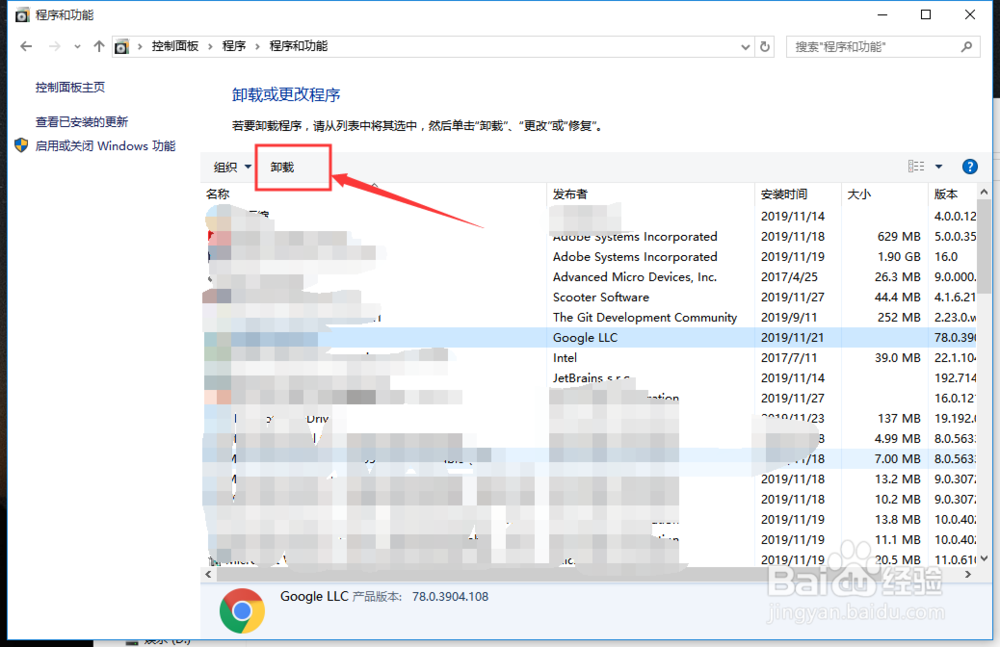The image size is (1000, 647).
Task: Click the UAC shield icon next to Windows 功能
Action: 21,145
